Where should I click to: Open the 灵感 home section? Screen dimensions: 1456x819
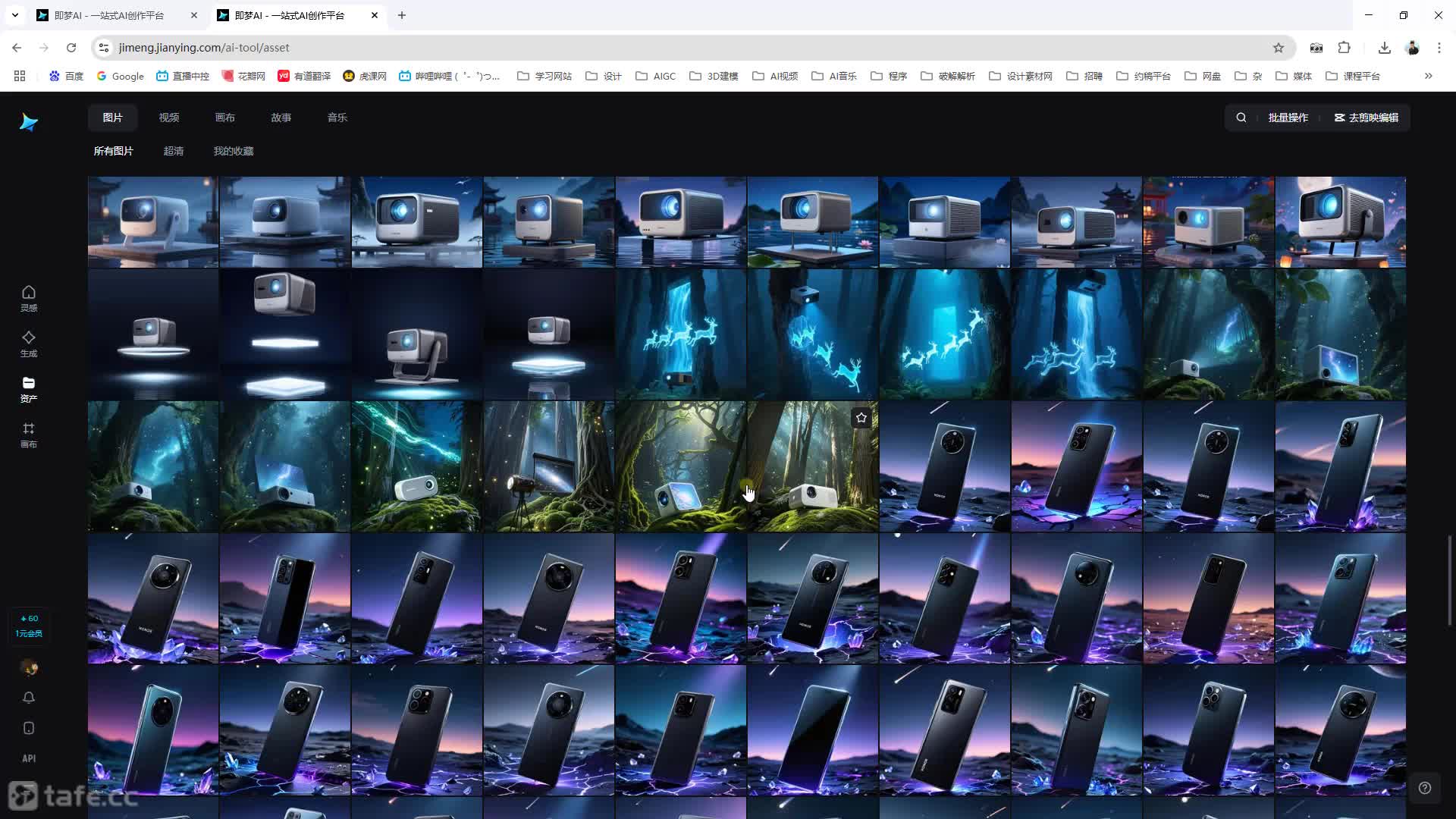(x=29, y=298)
